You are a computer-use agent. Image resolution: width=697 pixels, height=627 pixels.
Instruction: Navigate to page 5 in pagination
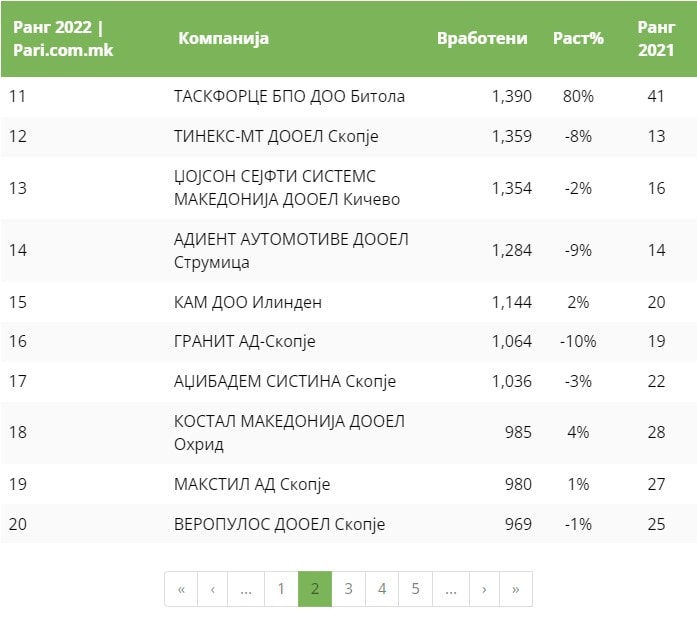click(415, 589)
